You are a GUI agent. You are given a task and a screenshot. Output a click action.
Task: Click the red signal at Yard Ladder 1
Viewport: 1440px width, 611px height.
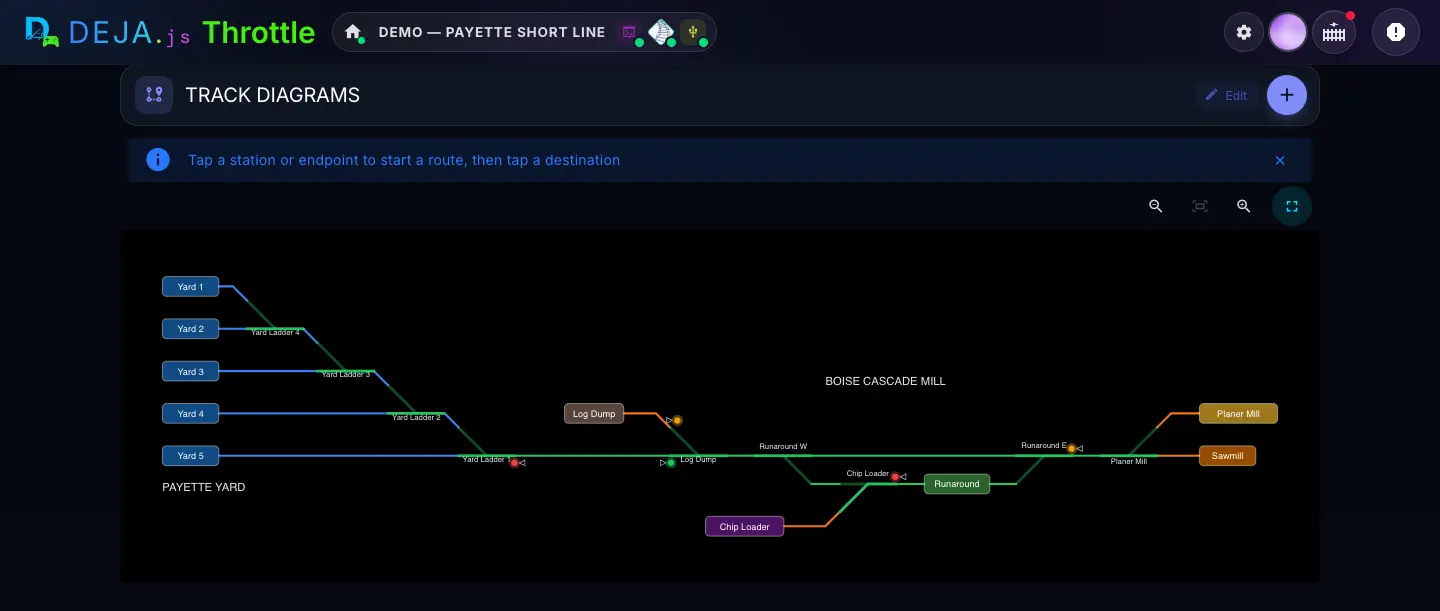pos(515,463)
